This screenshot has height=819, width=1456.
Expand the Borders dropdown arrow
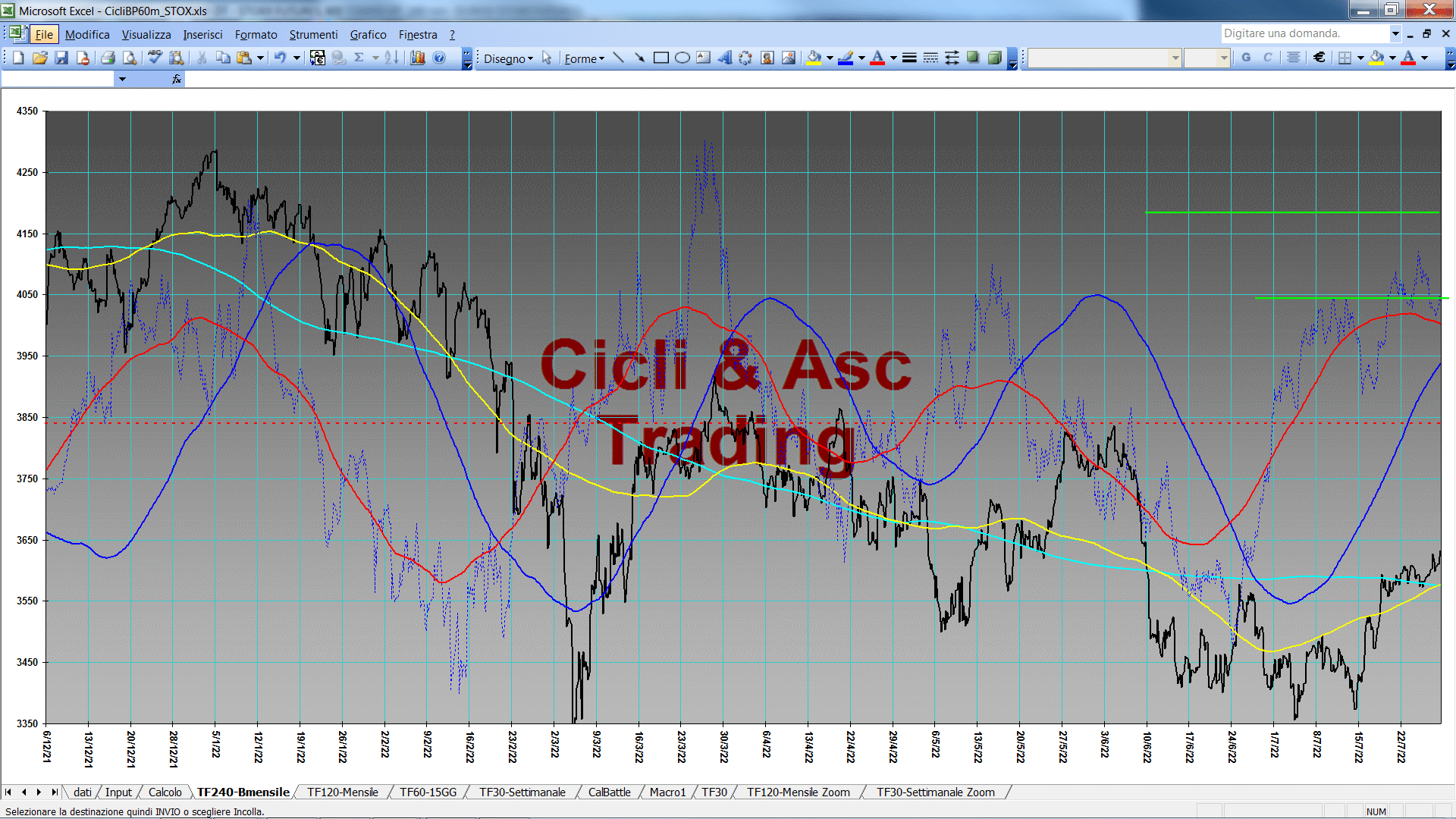coord(1360,58)
